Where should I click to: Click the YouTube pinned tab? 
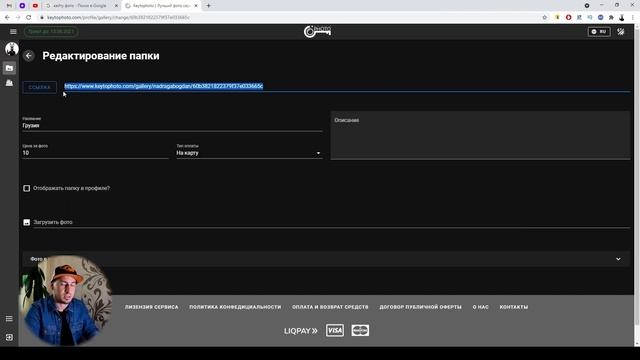point(35,6)
